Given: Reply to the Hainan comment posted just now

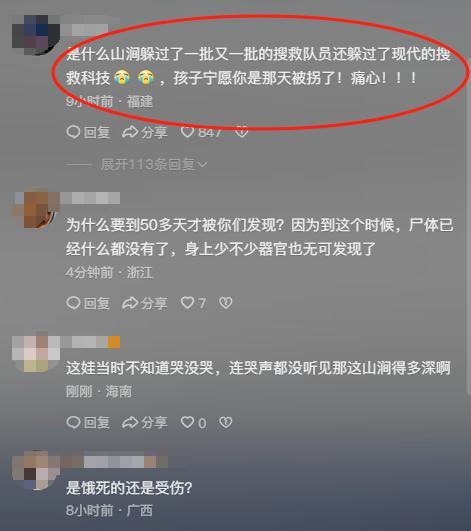Looking at the screenshot, I should click(x=88, y=422).
